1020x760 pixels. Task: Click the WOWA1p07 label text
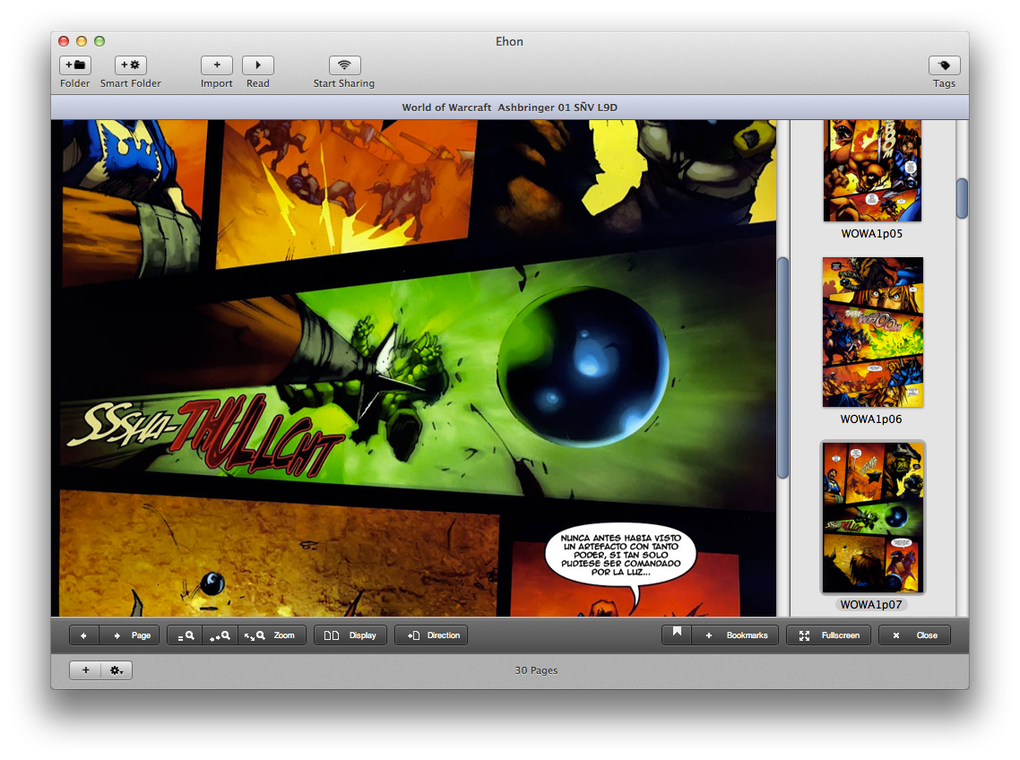pos(871,604)
